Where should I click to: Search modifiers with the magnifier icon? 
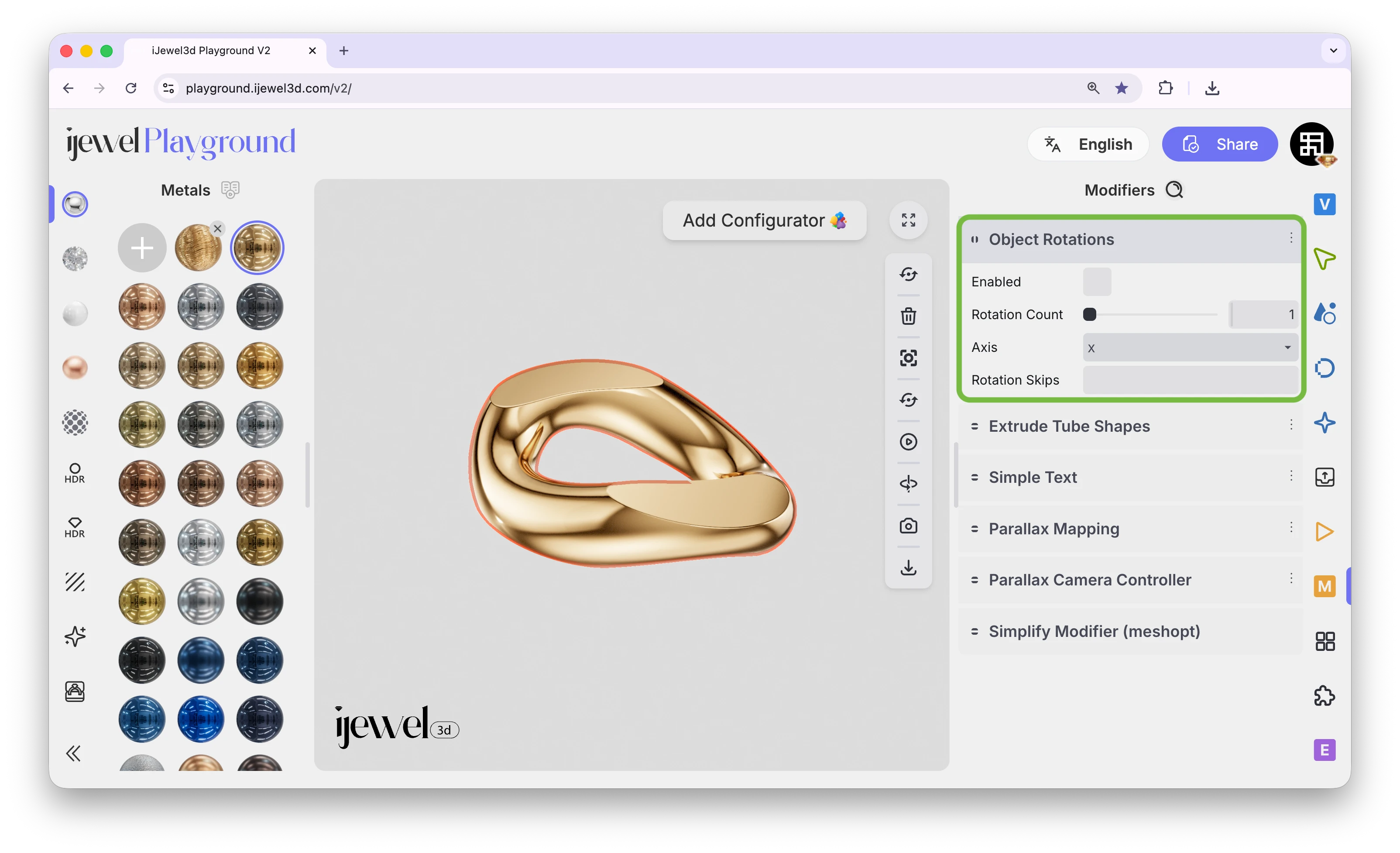pos(1174,190)
